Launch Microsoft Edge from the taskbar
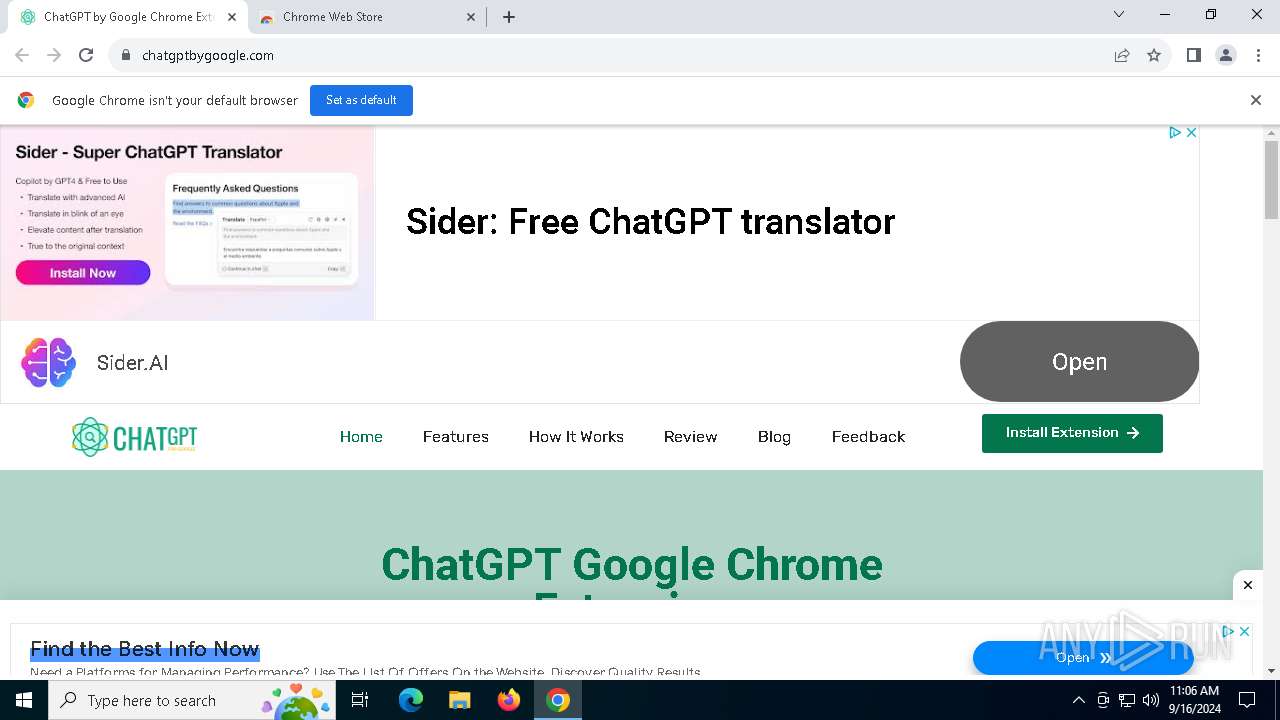This screenshot has height=720, width=1280. pos(411,700)
